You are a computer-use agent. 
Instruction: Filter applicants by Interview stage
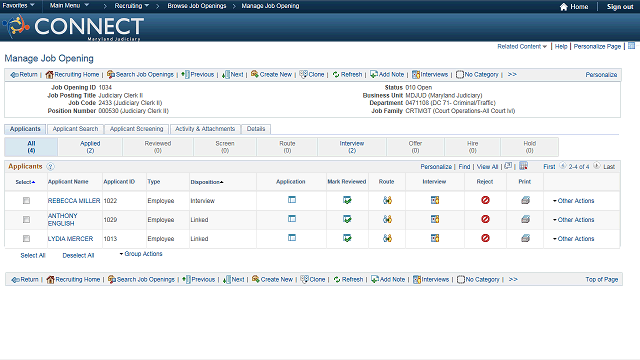point(352,147)
